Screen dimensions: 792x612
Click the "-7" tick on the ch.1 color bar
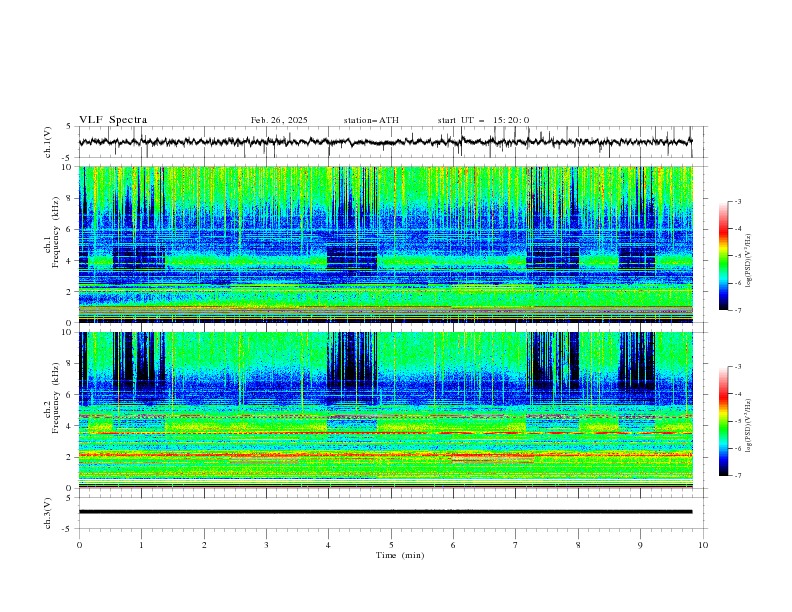[x=738, y=310]
